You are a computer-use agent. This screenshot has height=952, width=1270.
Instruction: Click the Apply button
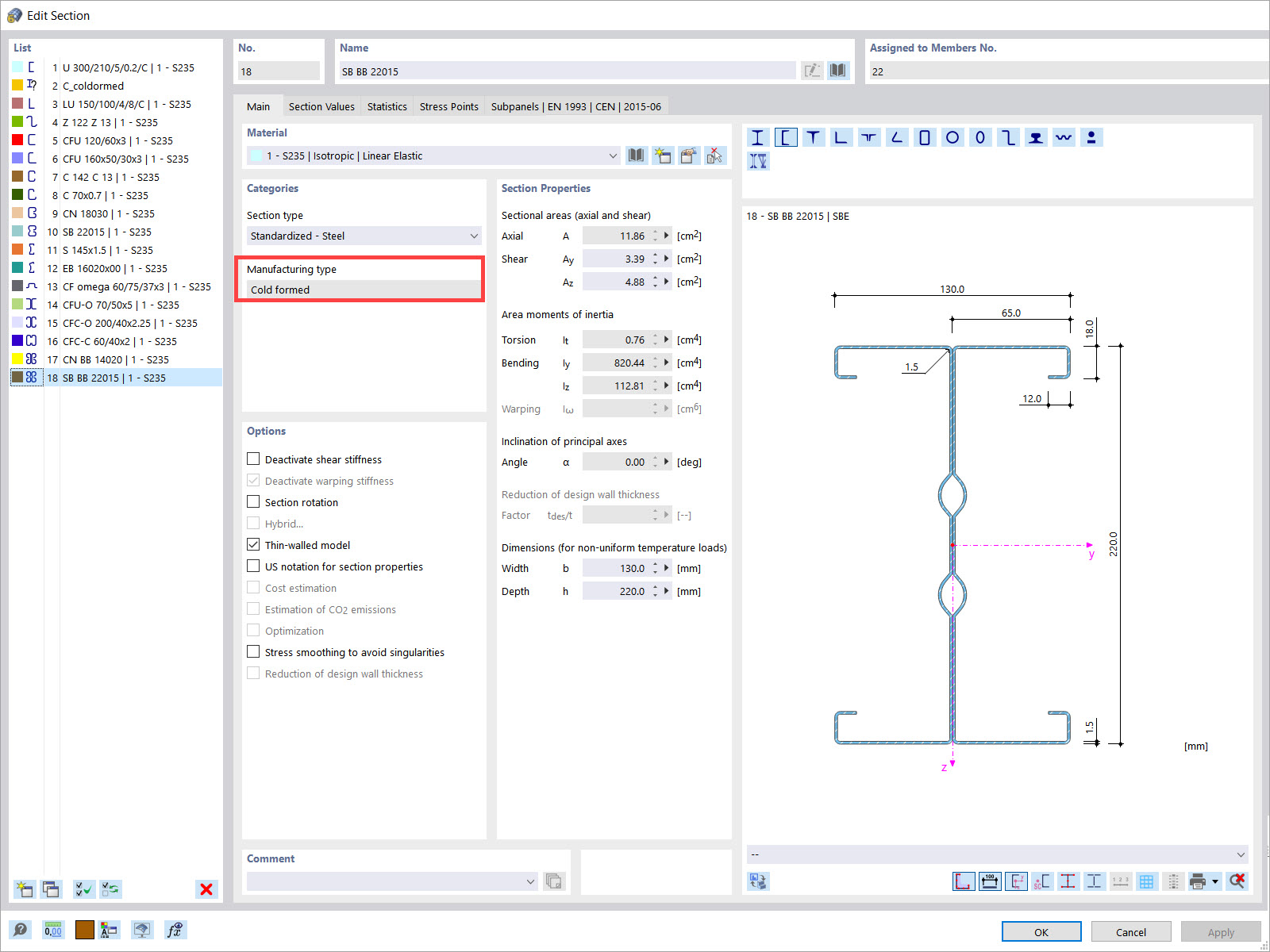pos(1221,931)
